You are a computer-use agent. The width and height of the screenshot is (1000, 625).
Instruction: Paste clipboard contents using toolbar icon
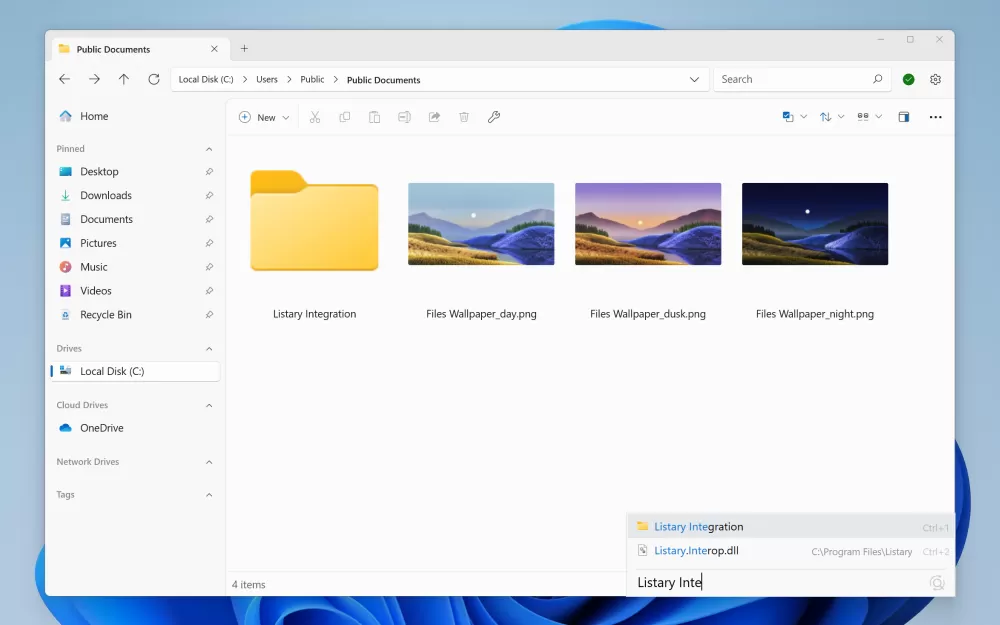[374, 117]
